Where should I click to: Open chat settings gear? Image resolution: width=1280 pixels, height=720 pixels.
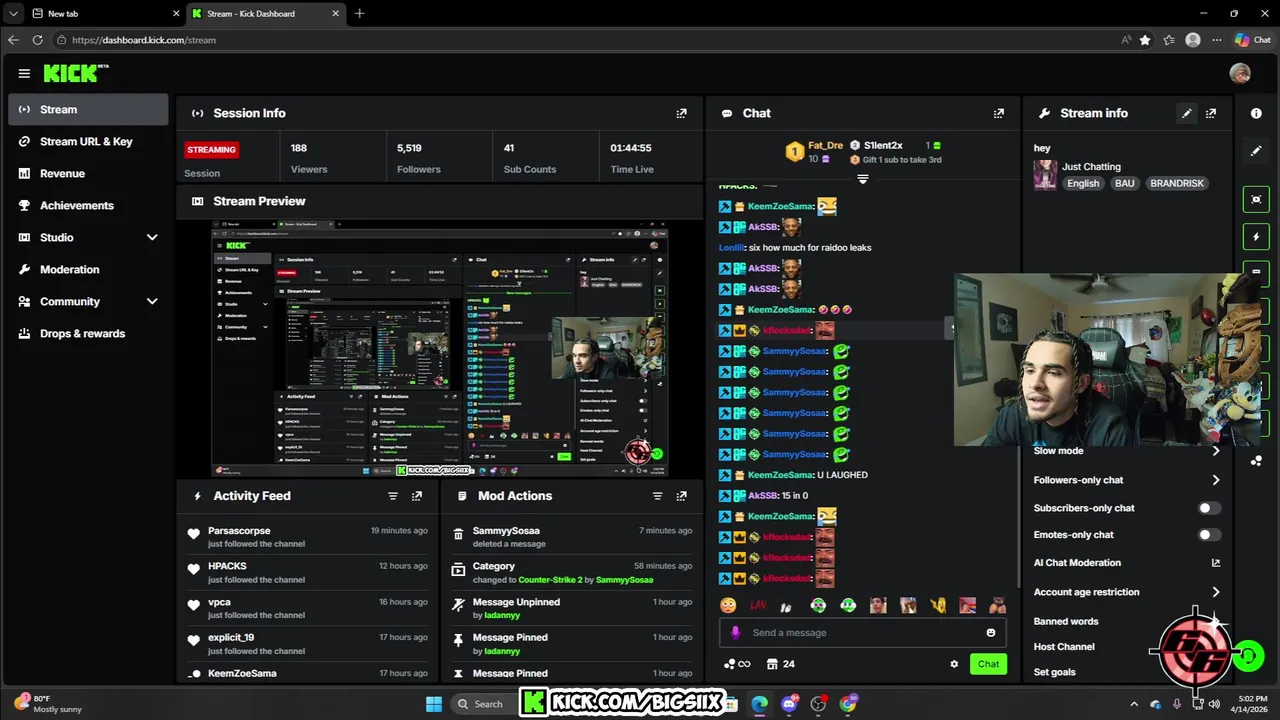tap(954, 664)
